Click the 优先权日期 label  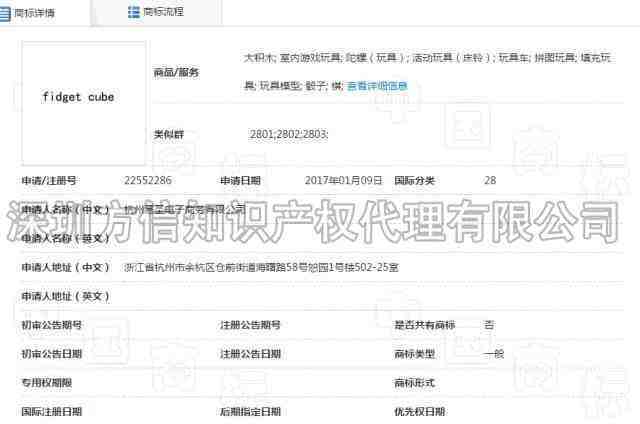pos(420,412)
